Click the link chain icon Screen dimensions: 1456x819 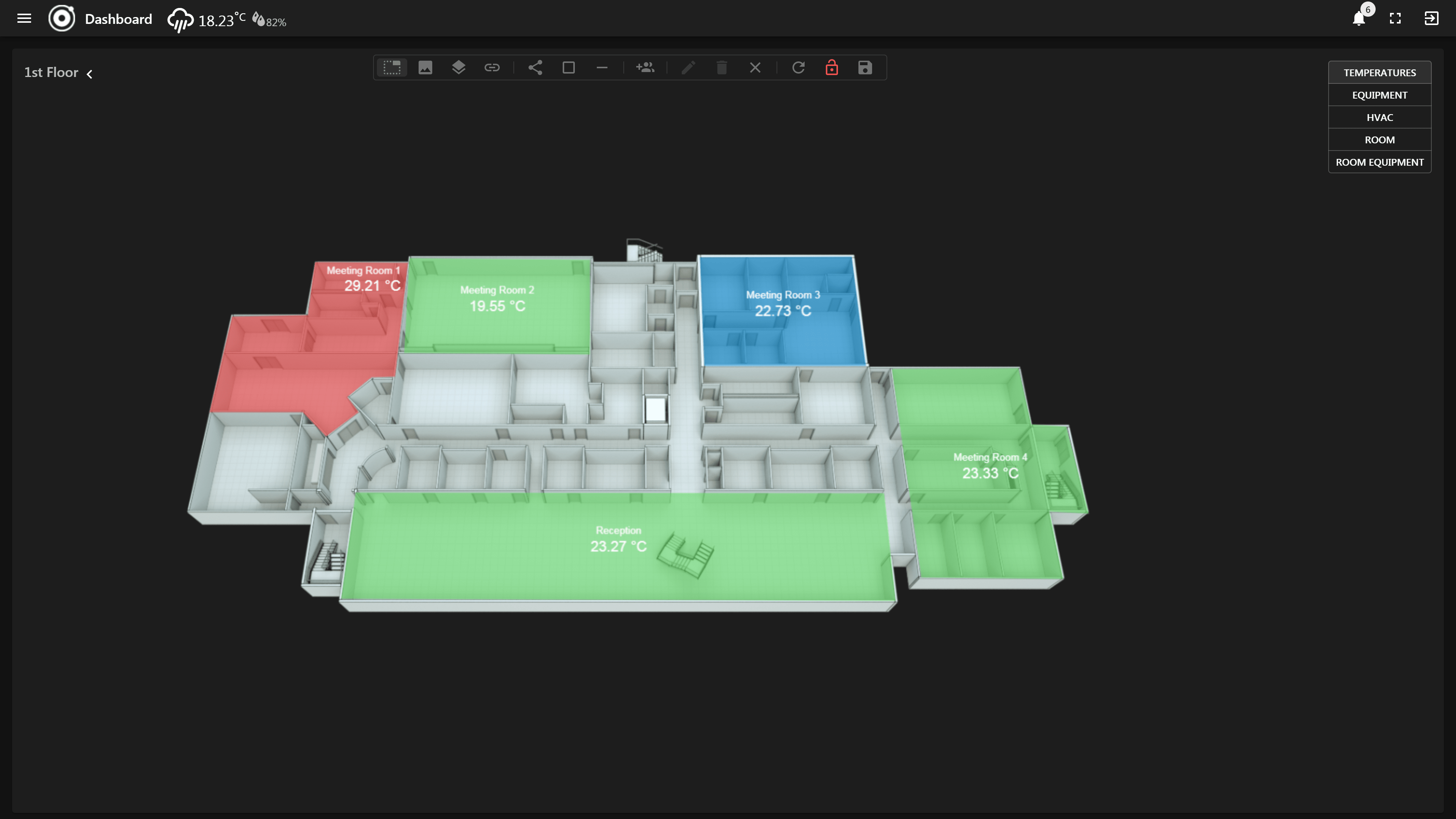[x=492, y=68]
